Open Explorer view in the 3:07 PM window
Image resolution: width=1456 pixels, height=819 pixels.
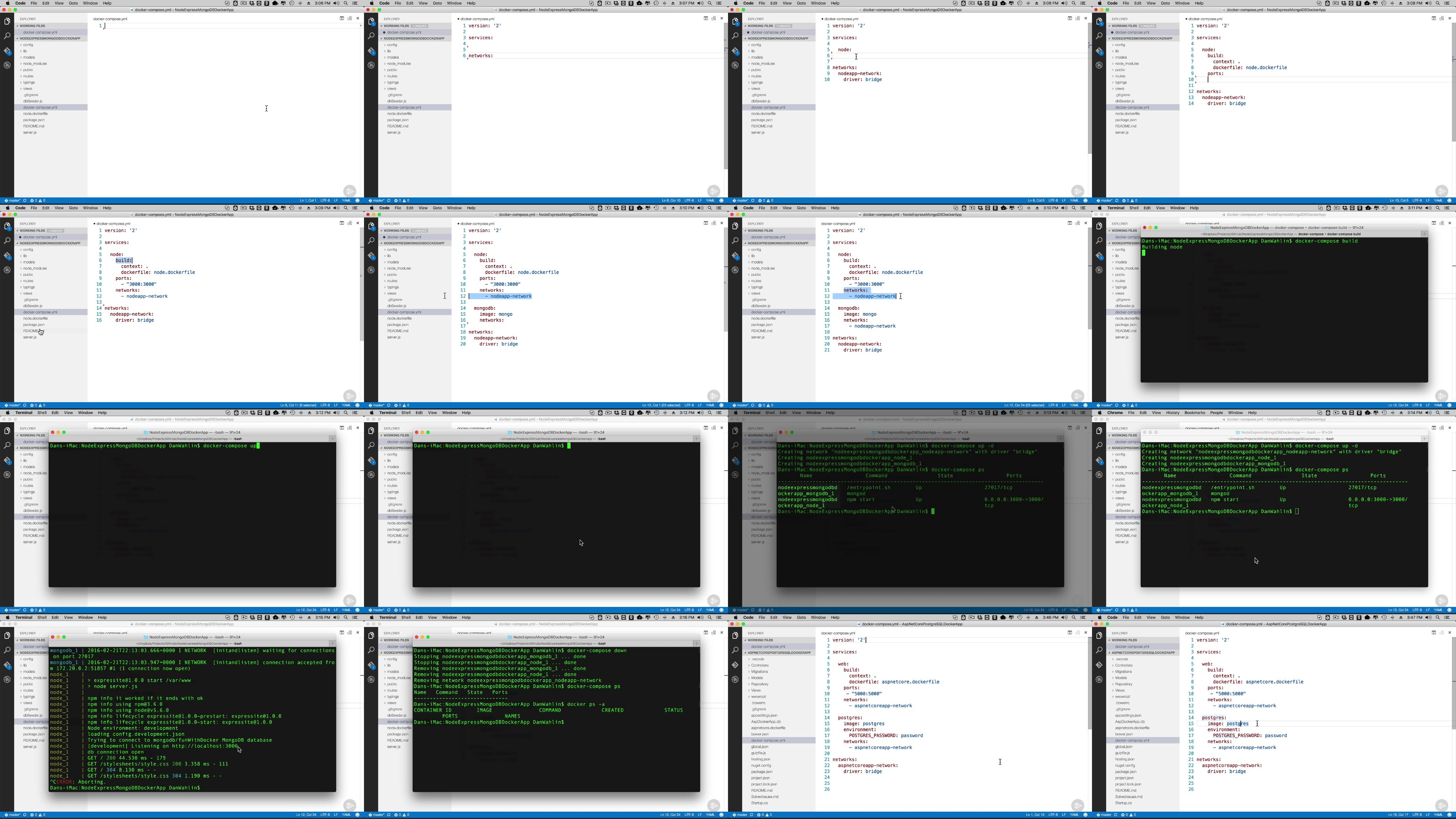click(371, 21)
